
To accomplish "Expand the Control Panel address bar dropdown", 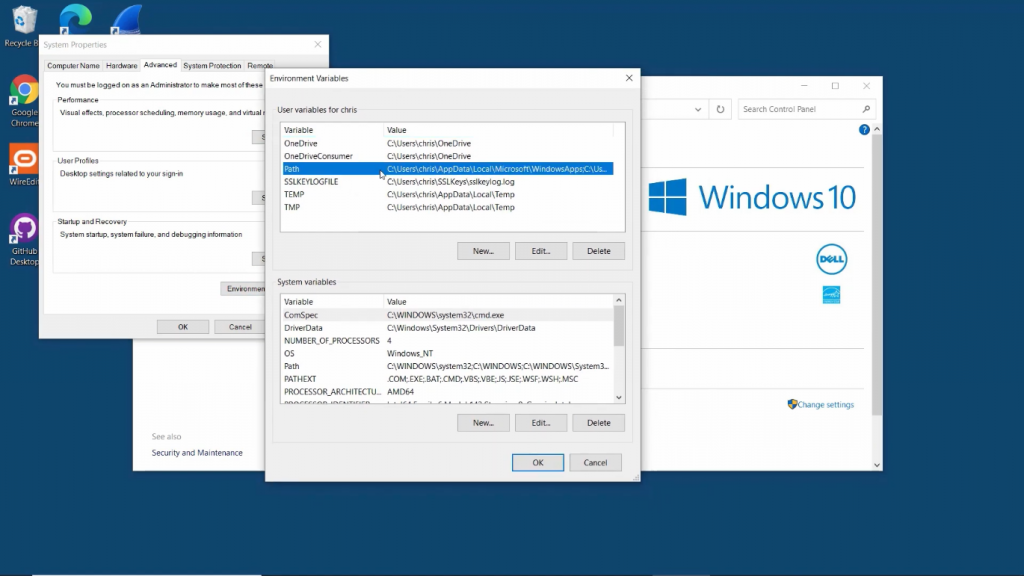I will (696, 109).
